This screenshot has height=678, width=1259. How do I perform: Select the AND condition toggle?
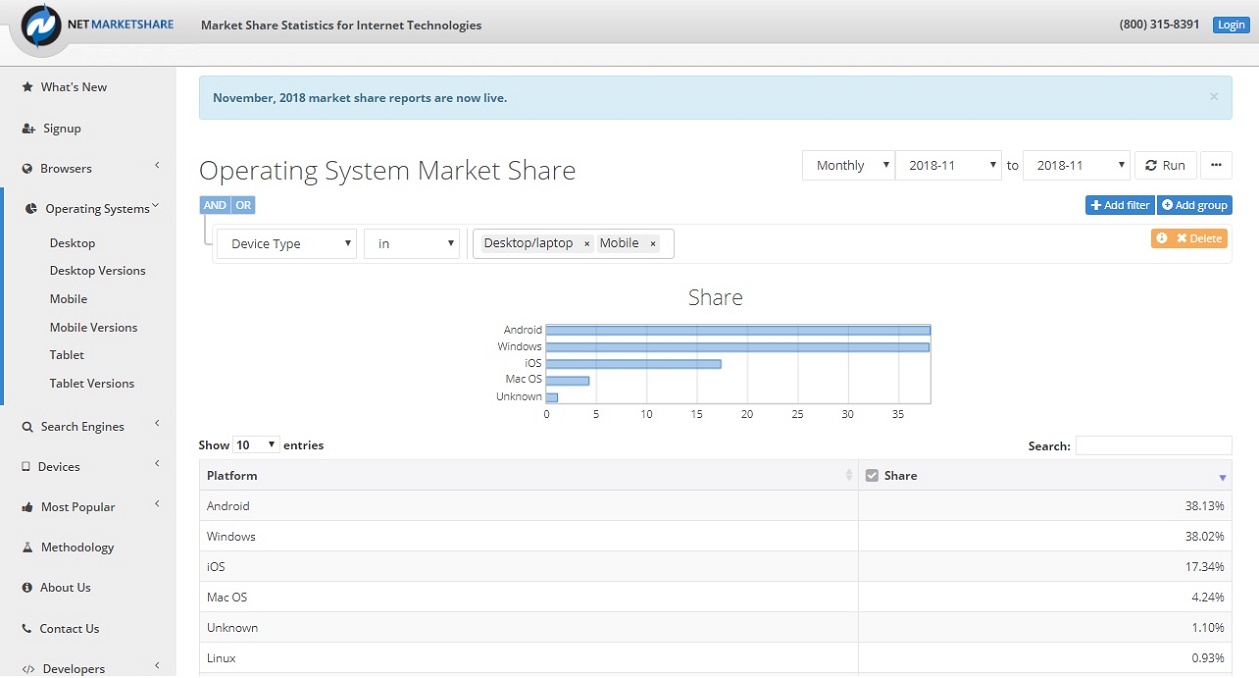tap(215, 205)
